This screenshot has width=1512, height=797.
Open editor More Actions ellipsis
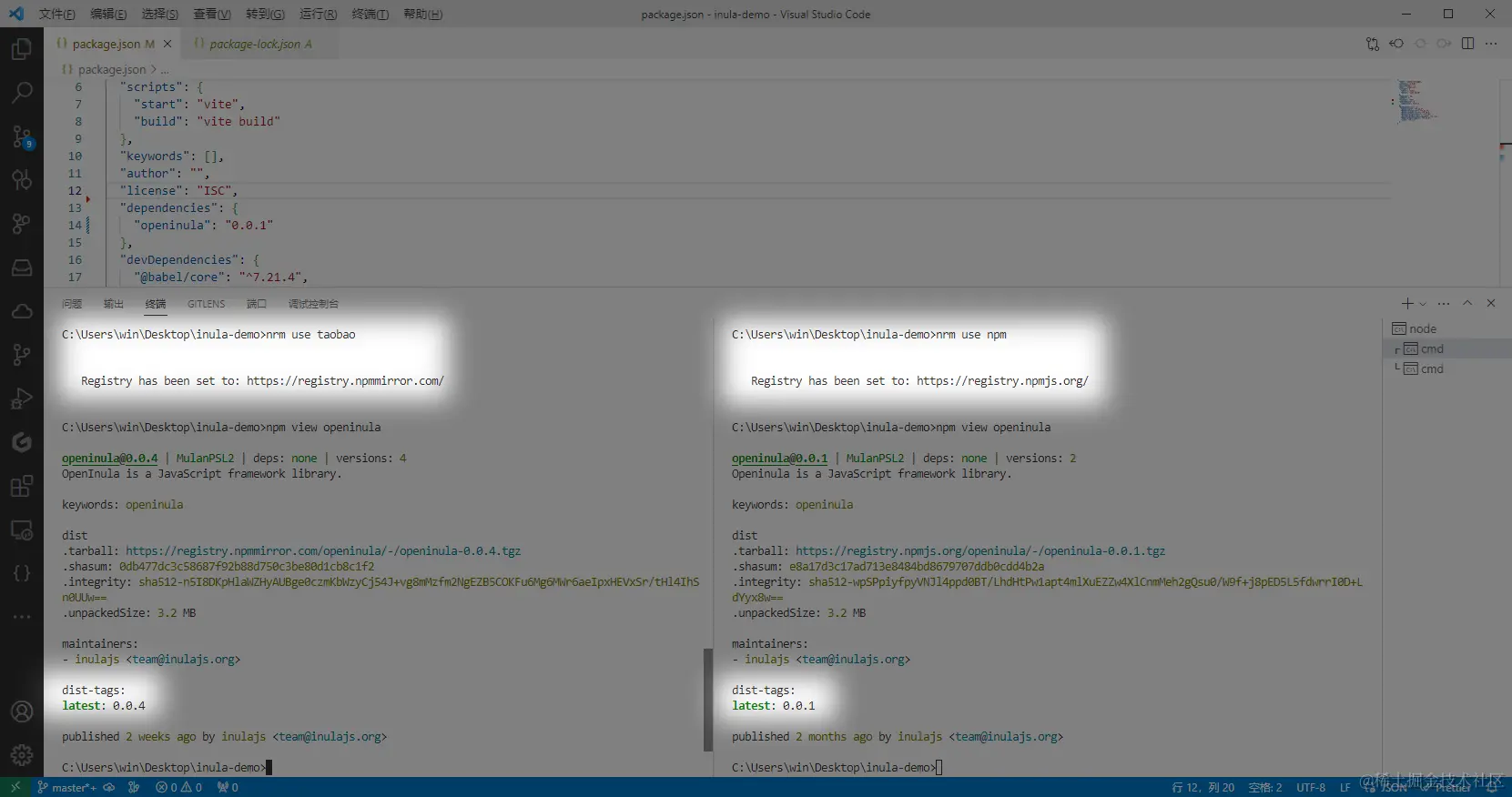click(1491, 44)
